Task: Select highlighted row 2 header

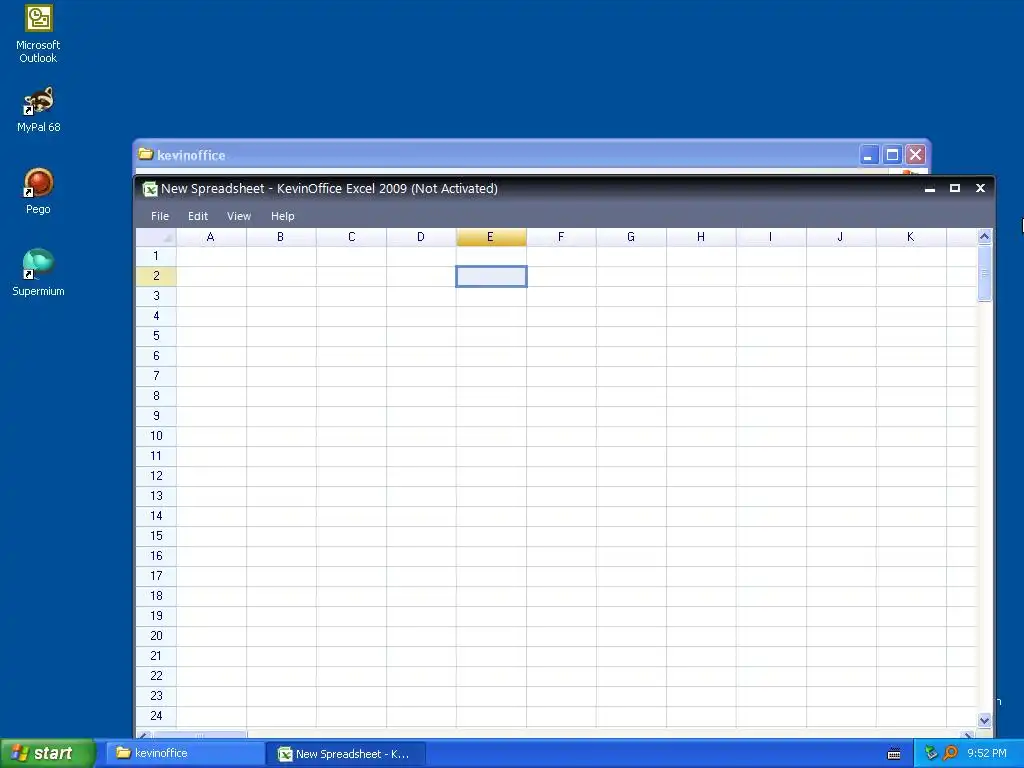Action: coord(156,276)
